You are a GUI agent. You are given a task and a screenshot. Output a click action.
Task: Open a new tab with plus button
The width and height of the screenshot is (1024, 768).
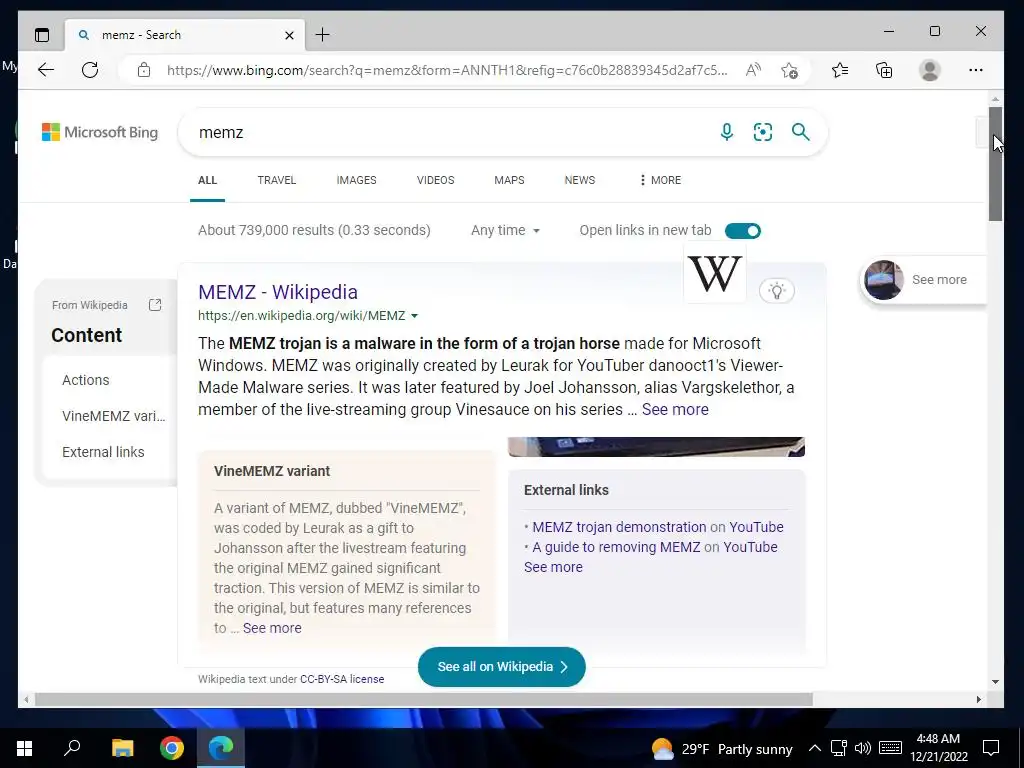pos(323,35)
